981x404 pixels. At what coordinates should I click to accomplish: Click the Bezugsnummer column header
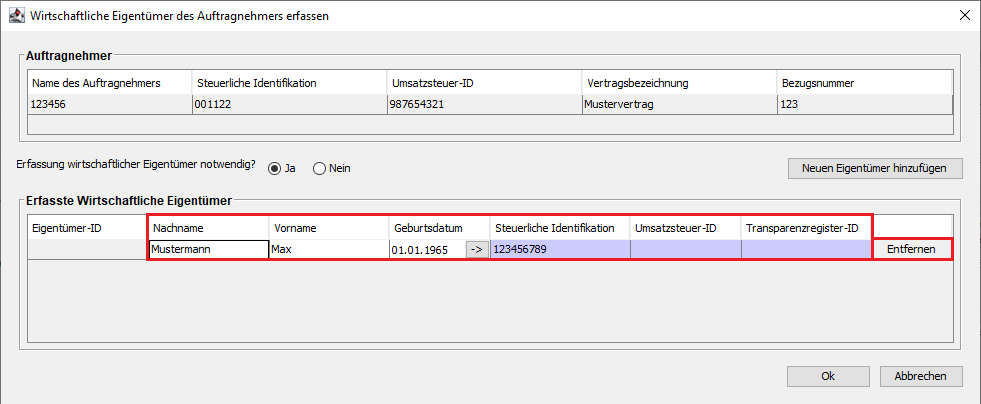pos(865,83)
